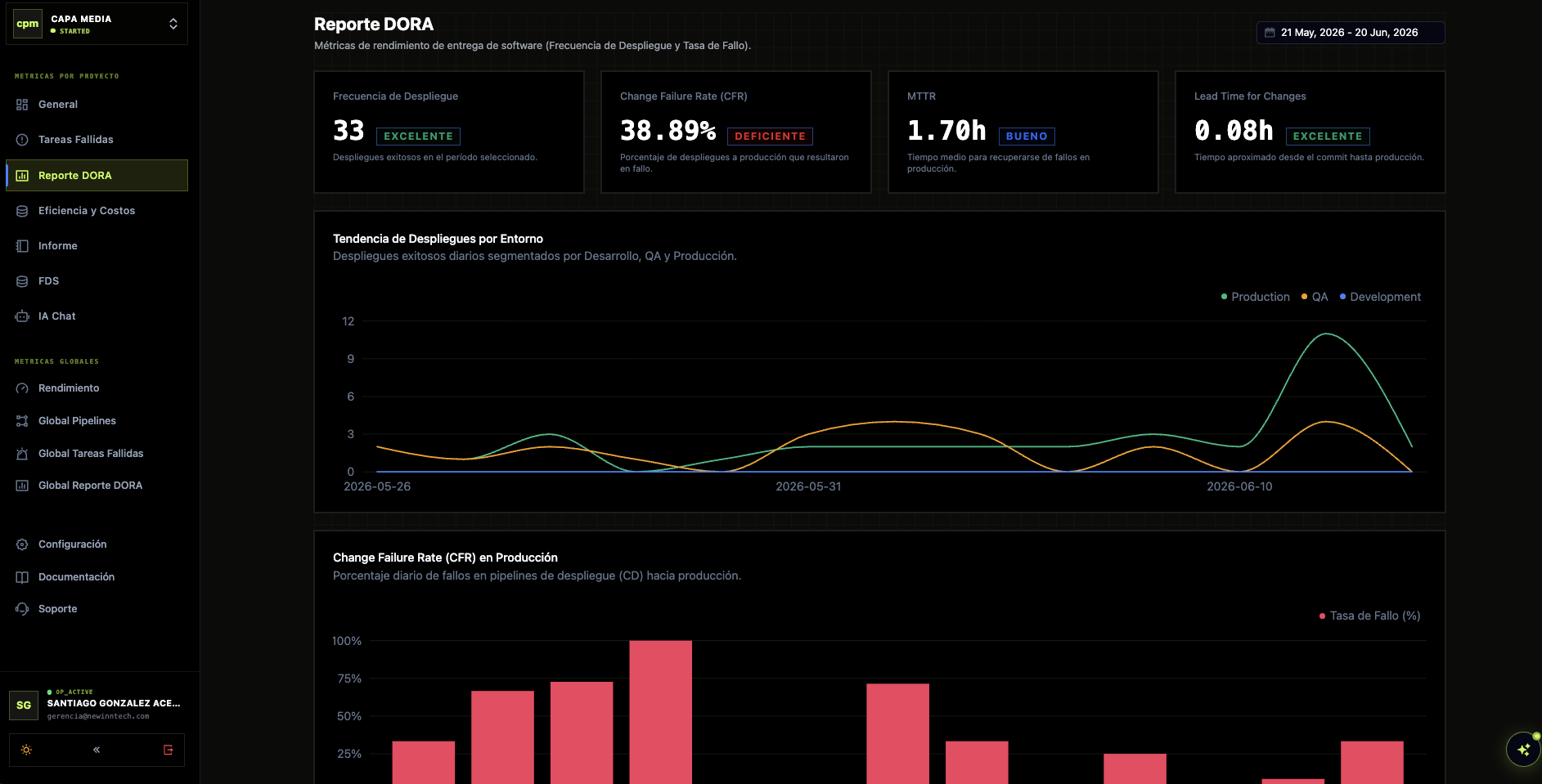
Task: Click the value 33 in Frecuencia de Despliegue
Action: [x=348, y=131]
